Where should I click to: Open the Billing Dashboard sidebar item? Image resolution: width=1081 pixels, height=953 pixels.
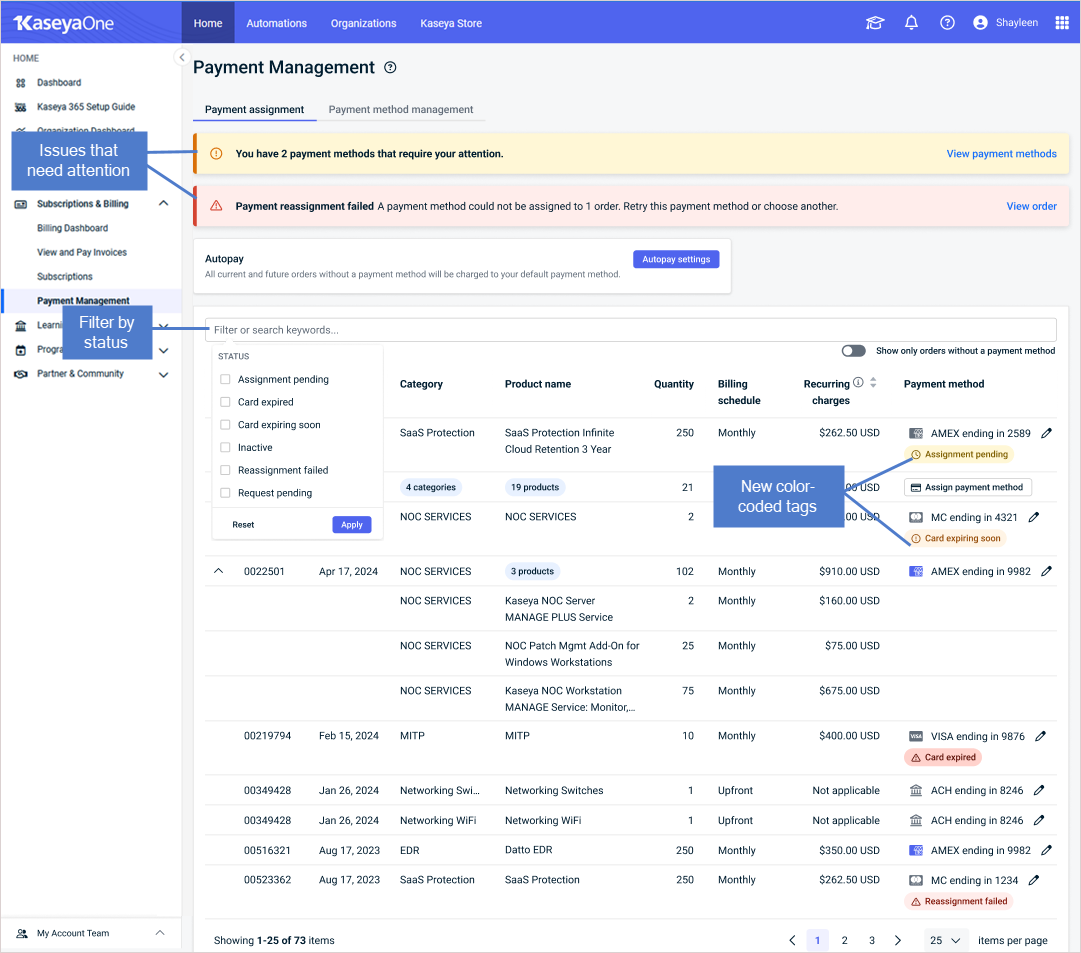(72, 228)
